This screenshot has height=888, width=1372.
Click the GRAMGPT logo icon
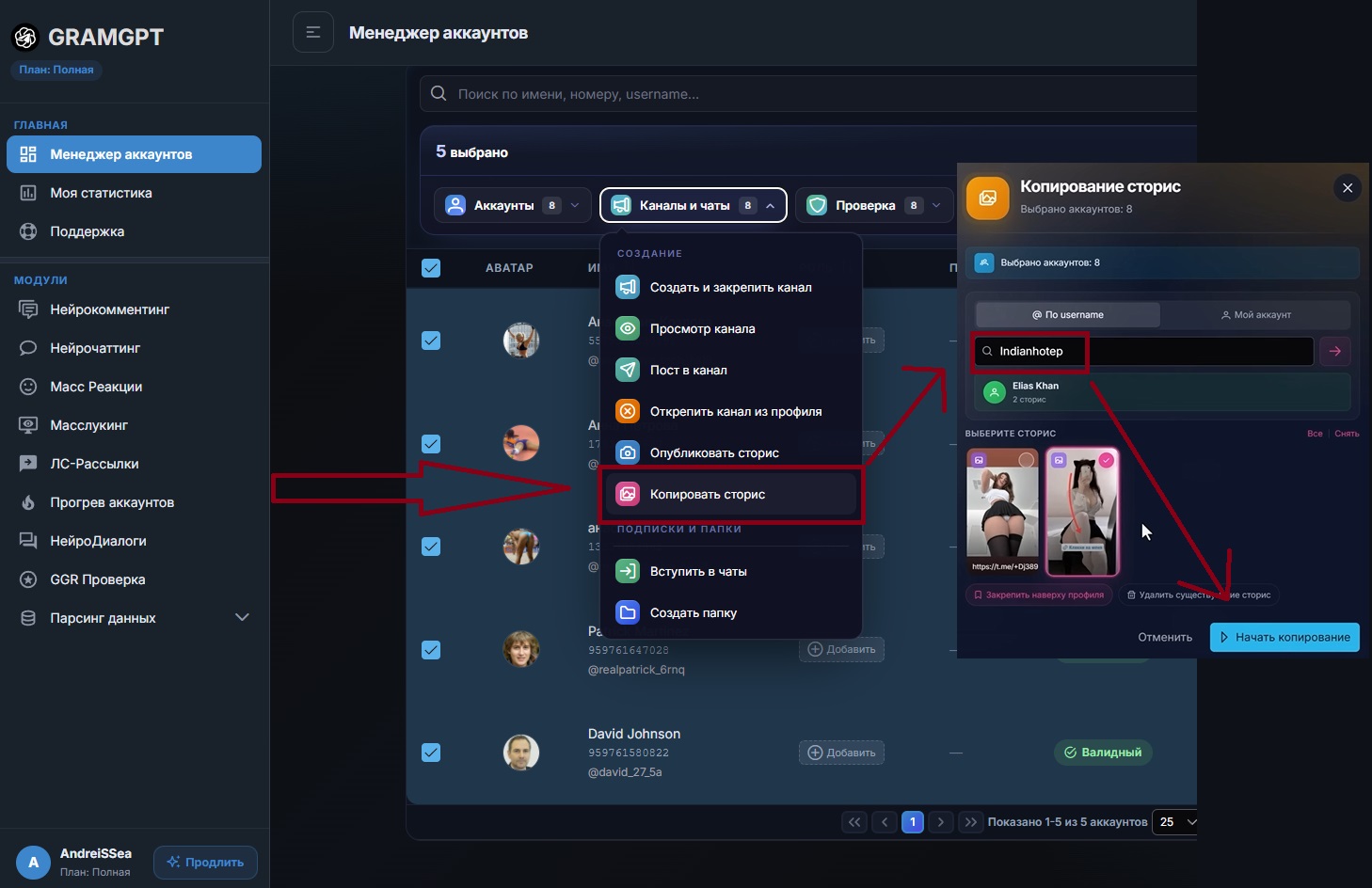[x=25, y=37]
